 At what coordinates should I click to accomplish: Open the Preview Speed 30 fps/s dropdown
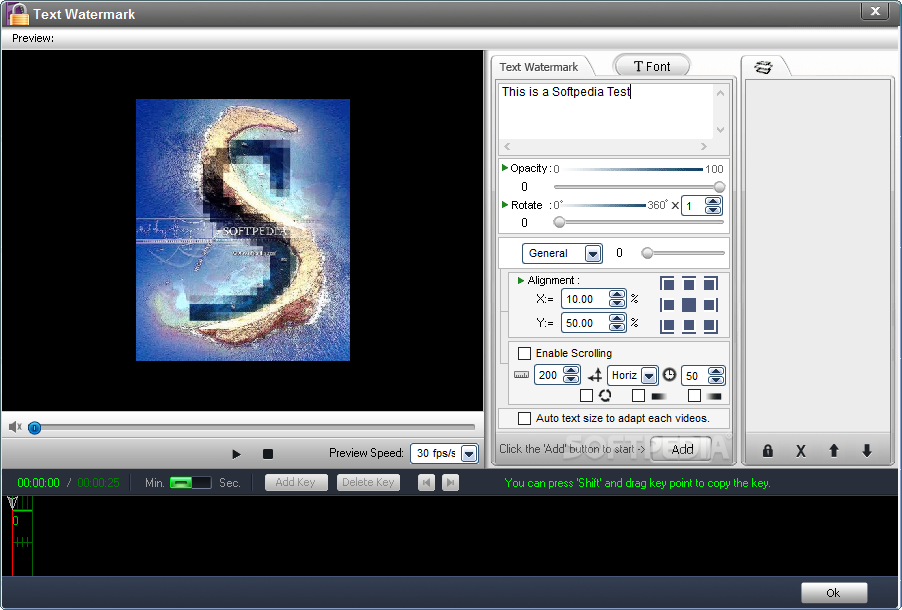[x=469, y=454]
